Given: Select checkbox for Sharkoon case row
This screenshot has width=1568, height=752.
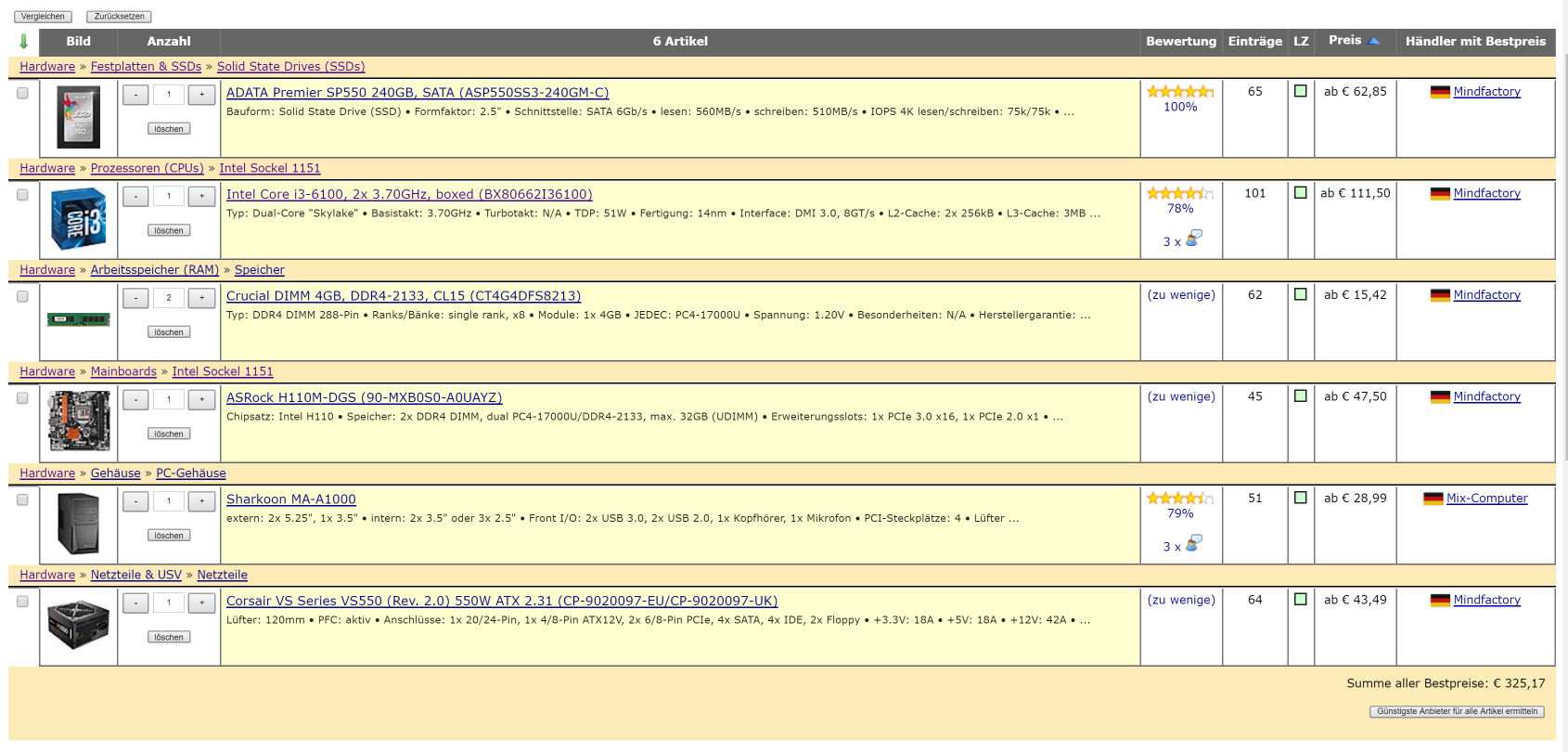Looking at the screenshot, I should pyautogui.click(x=22, y=499).
